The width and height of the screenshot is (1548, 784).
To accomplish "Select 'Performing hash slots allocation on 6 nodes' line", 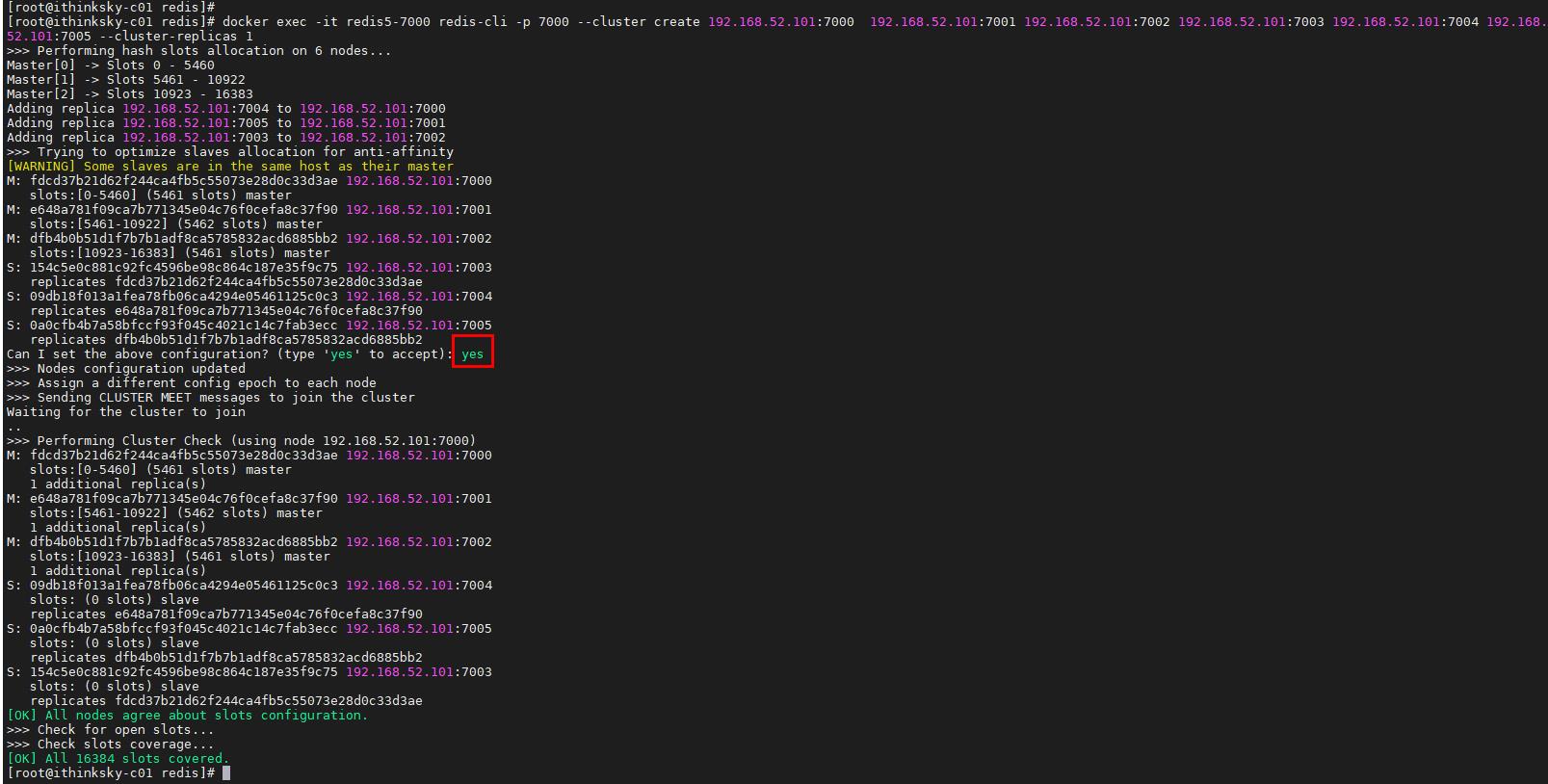I will [198, 50].
